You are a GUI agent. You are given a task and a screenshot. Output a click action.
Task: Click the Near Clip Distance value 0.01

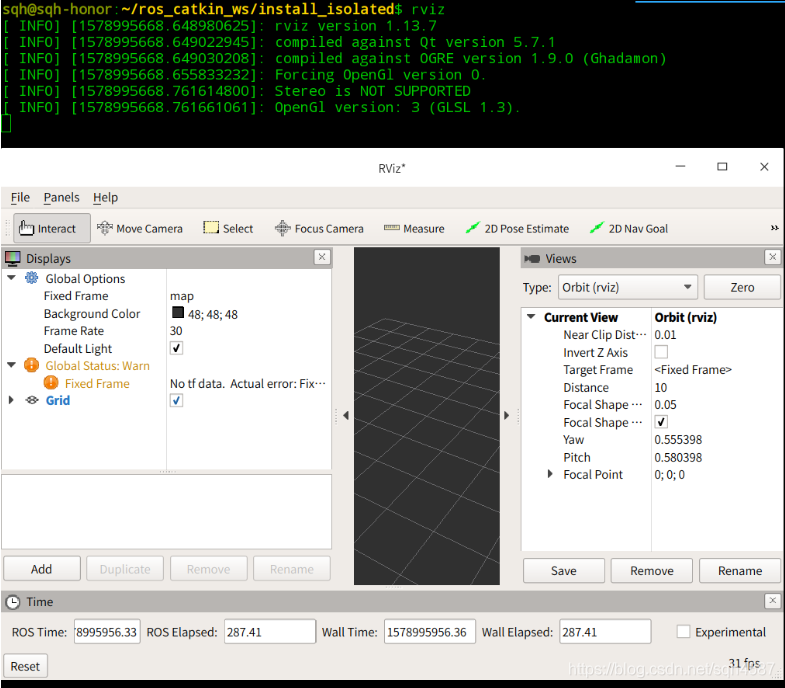point(665,334)
